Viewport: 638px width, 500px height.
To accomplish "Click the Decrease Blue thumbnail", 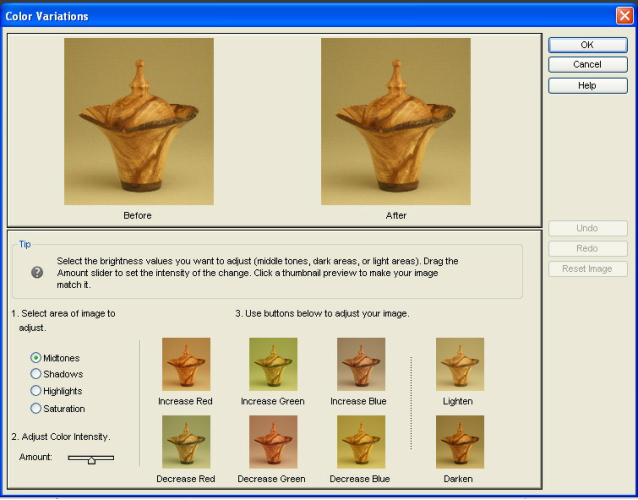I will pyautogui.click(x=360, y=442).
